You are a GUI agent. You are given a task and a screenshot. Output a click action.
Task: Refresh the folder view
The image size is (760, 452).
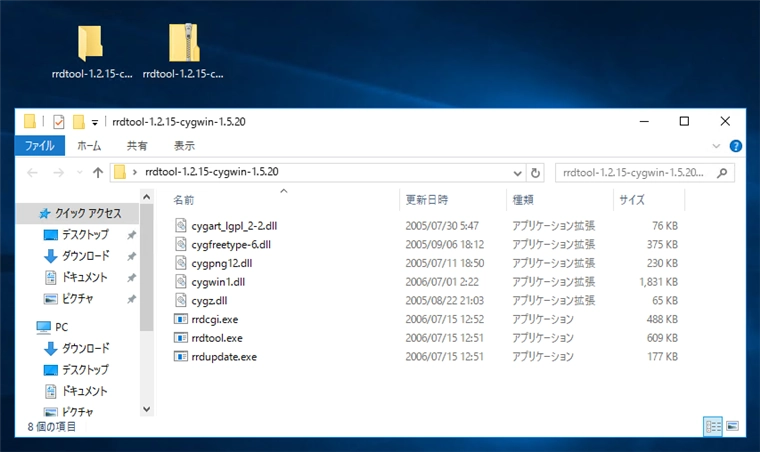pos(535,173)
